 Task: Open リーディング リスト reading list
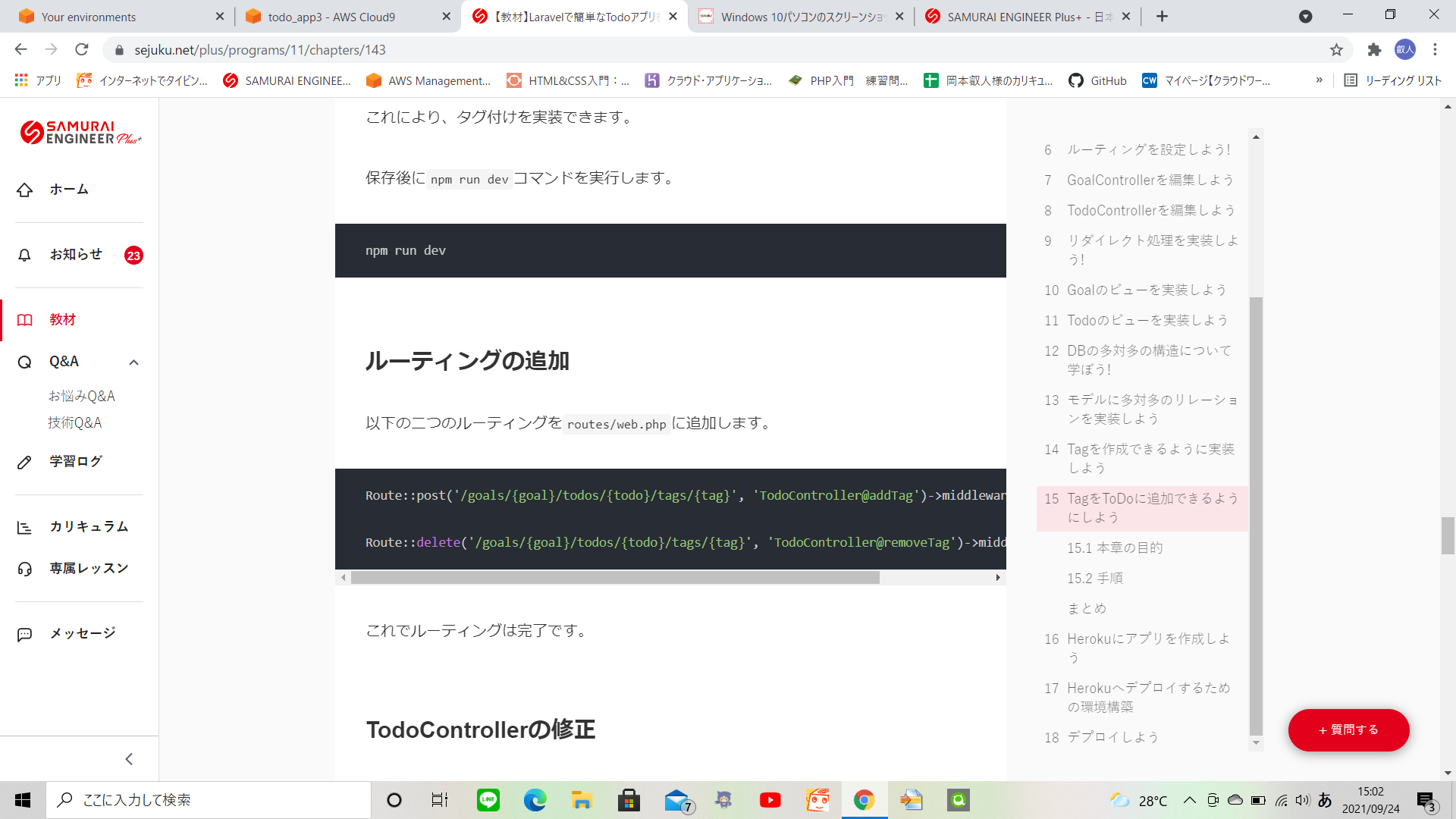coord(1392,80)
